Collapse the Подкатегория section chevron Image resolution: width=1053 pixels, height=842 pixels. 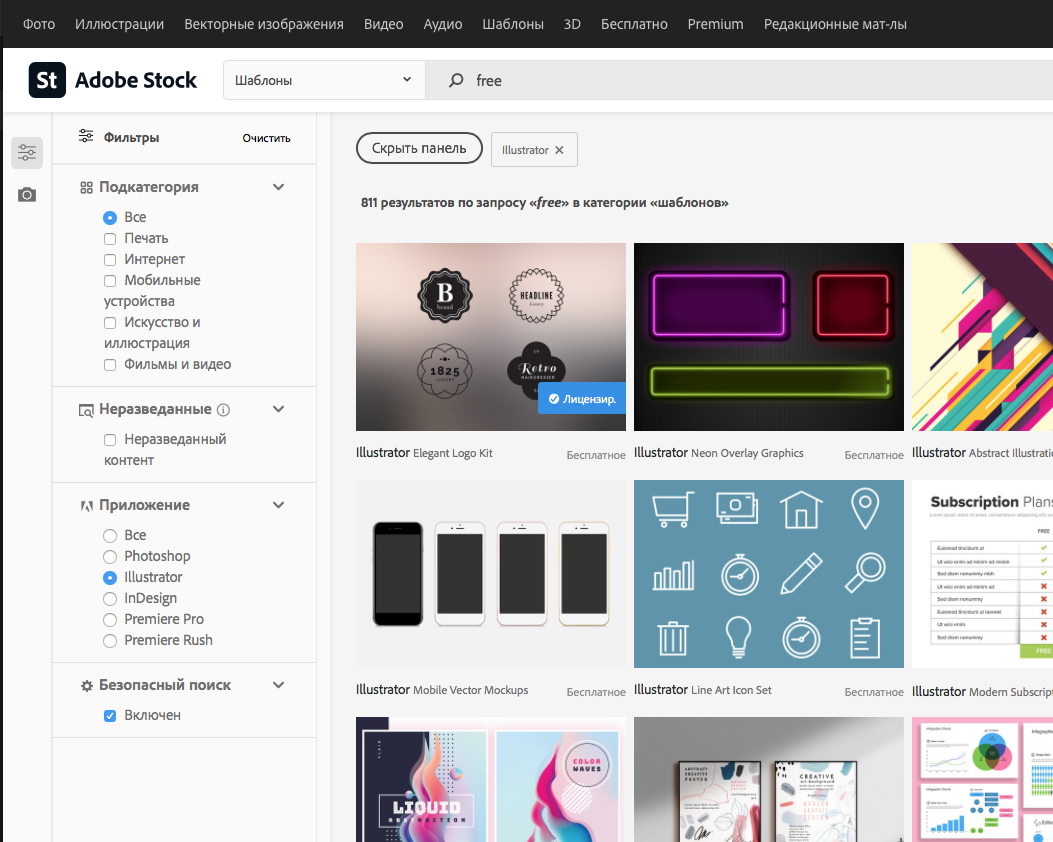tap(278, 187)
